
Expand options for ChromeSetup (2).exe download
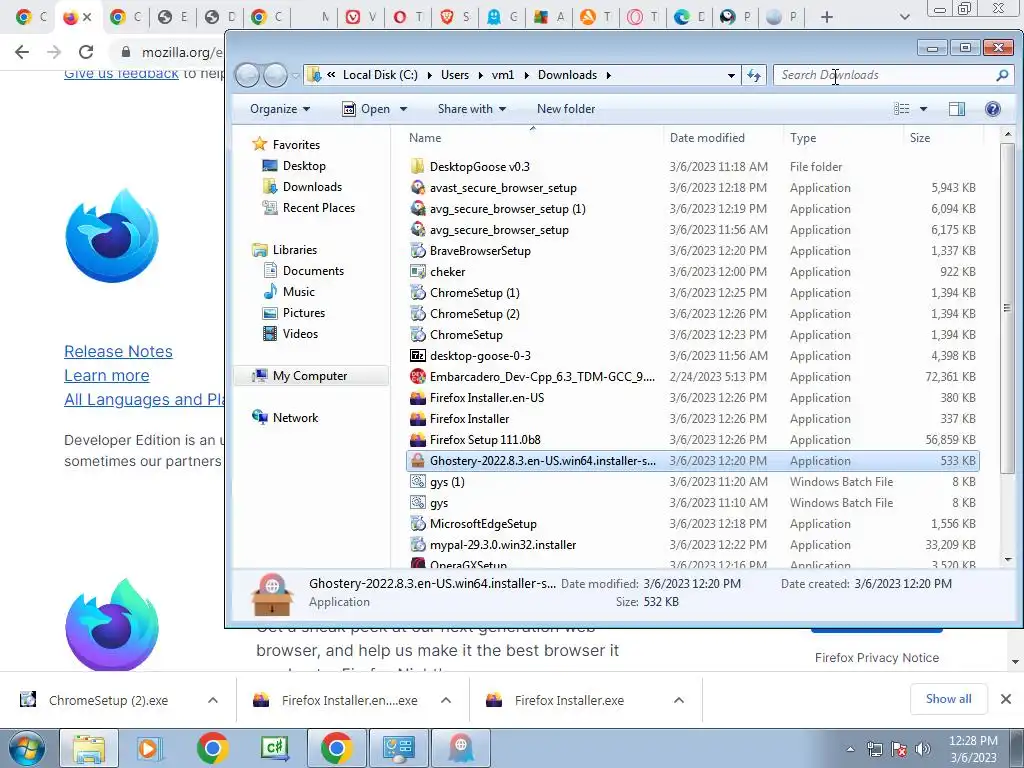tap(213, 700)
